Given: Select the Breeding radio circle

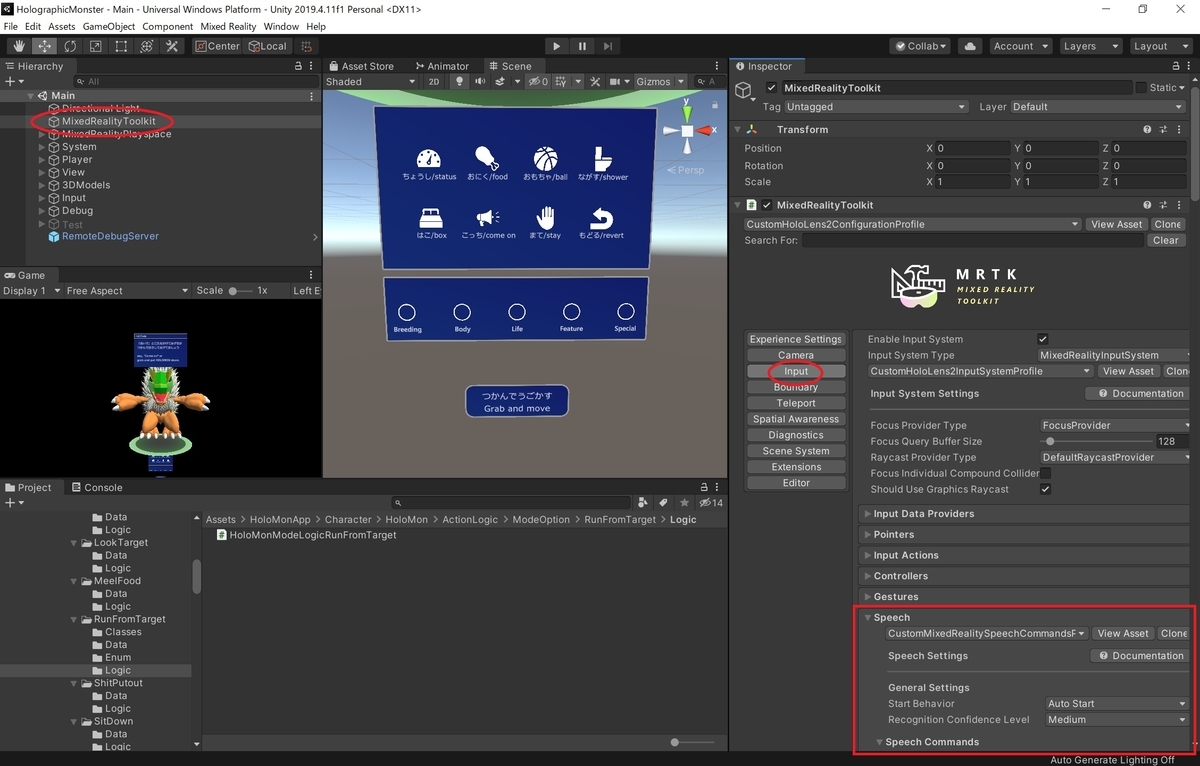Looking at the screenshot, I should pyautogui.click(x=407, y=313).
